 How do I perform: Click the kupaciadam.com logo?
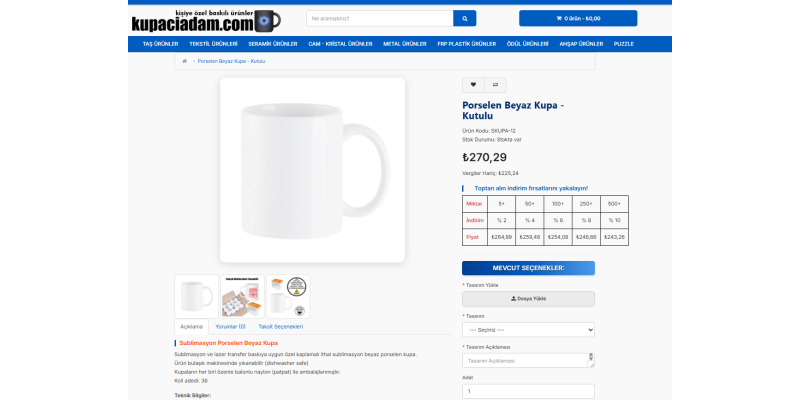tap(206, 21)
